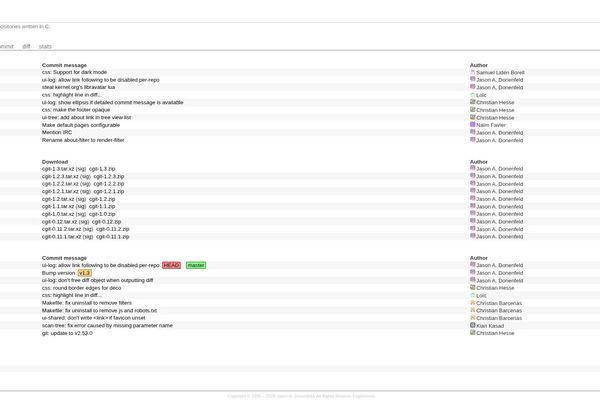This screenshot has height=400, width=600.
Task: Click avatar in the 'Mention IRC' row
Action: (473, 132)
